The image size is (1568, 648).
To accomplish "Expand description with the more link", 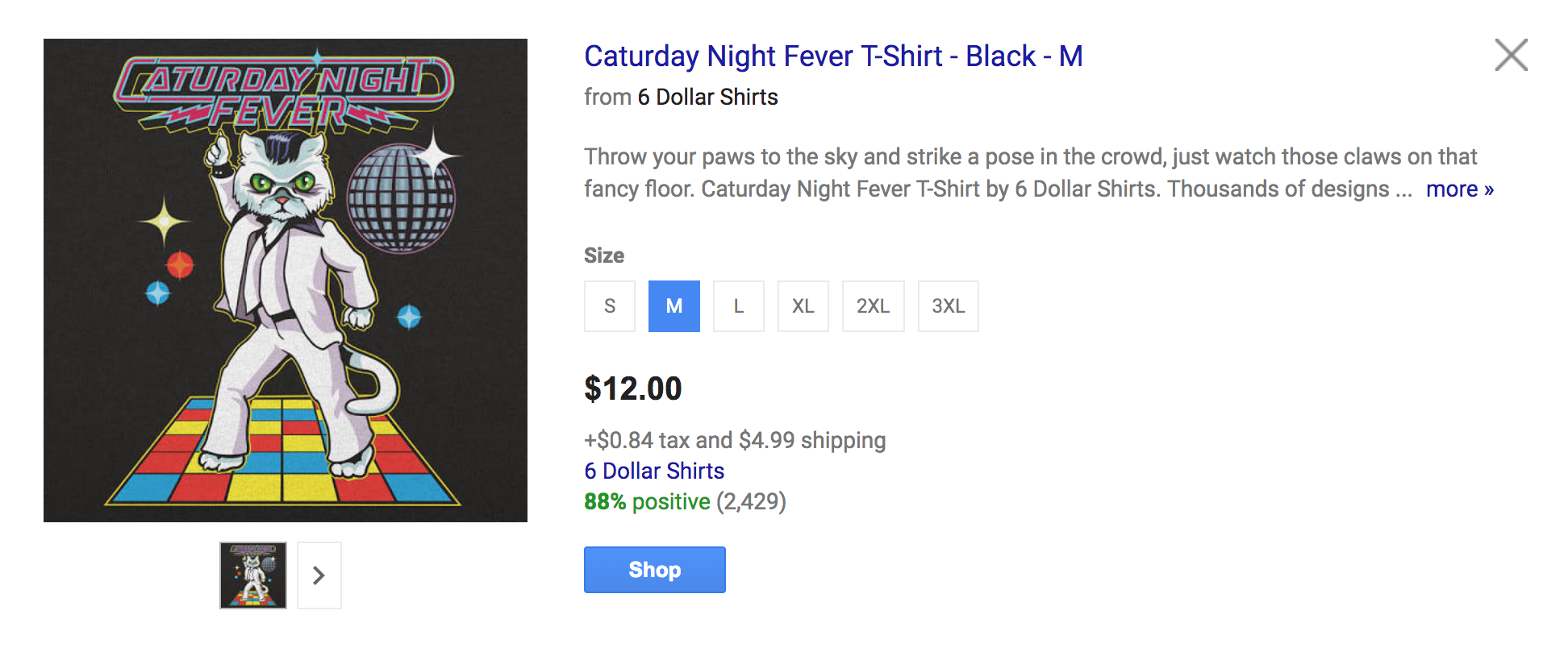I will (x=1460, y=189).
